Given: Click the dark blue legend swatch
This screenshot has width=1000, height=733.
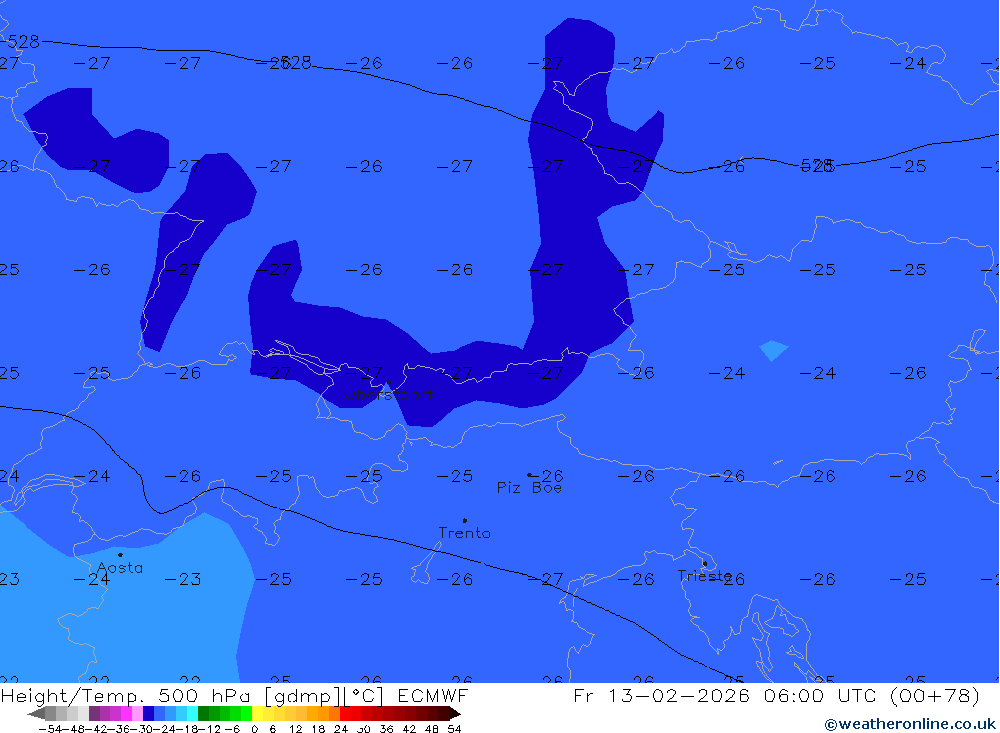Looking at the screenshot, I should pos(148,714).
